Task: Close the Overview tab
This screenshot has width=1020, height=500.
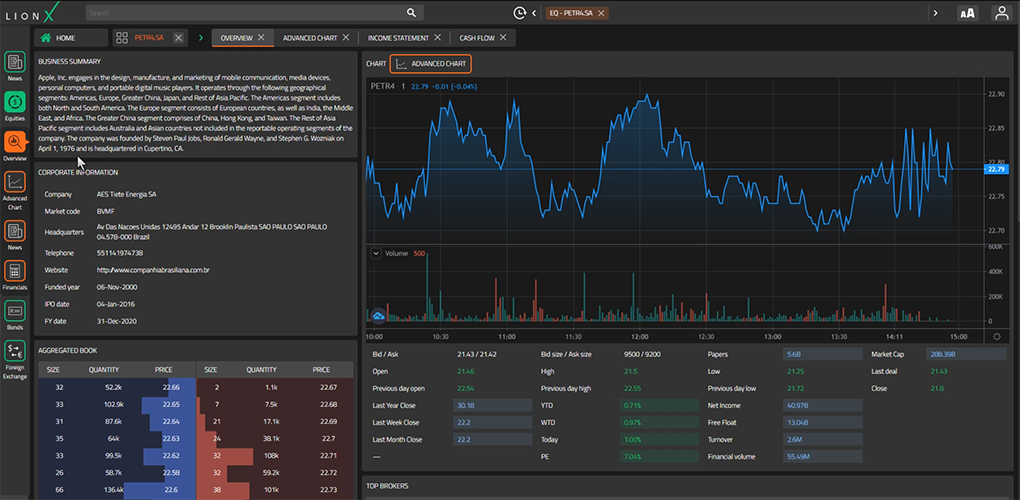Action: (262, 38)
